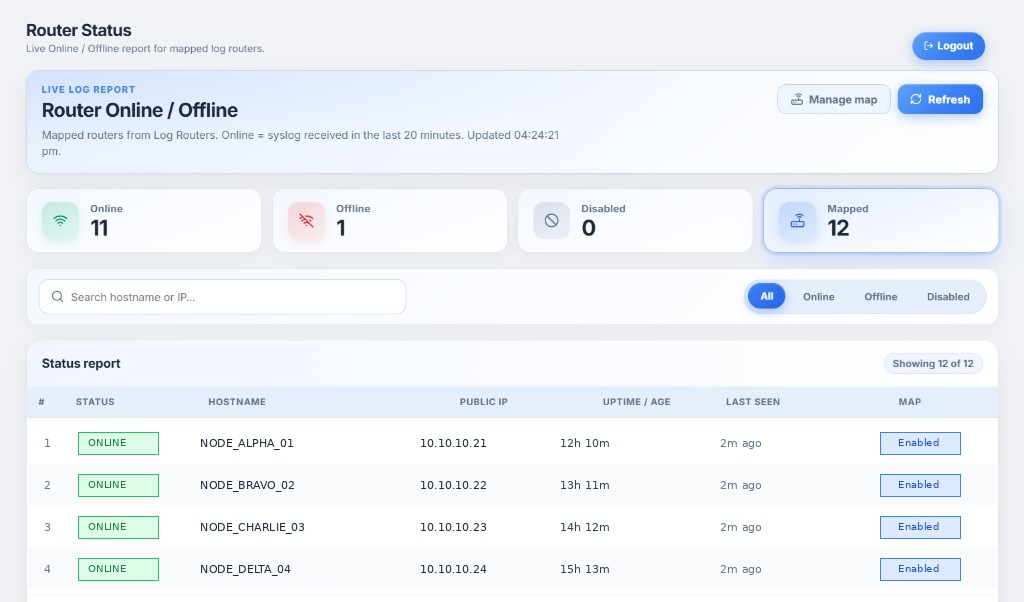Toggle Enabled map for NODE_BRAVO_02
Viewport: 1024px width, 602px height.
click(920, 485)
